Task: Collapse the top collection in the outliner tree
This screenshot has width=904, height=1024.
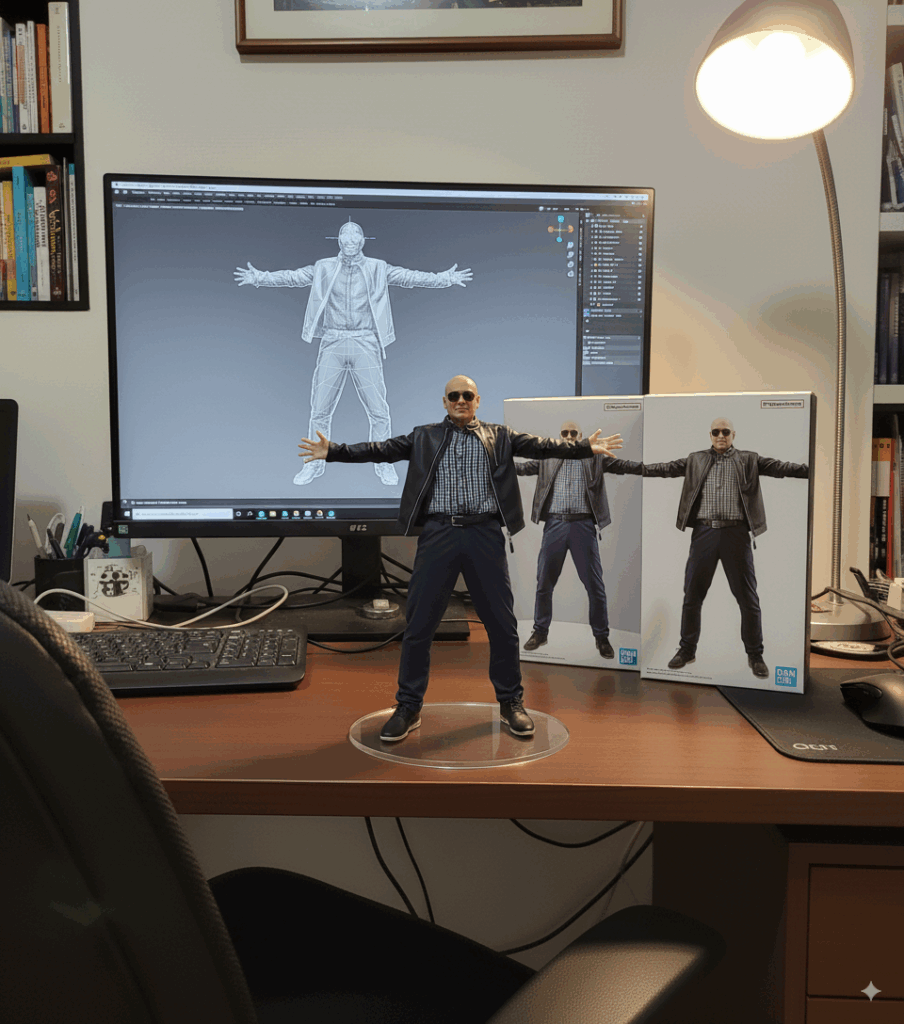Action: (589, 219)
